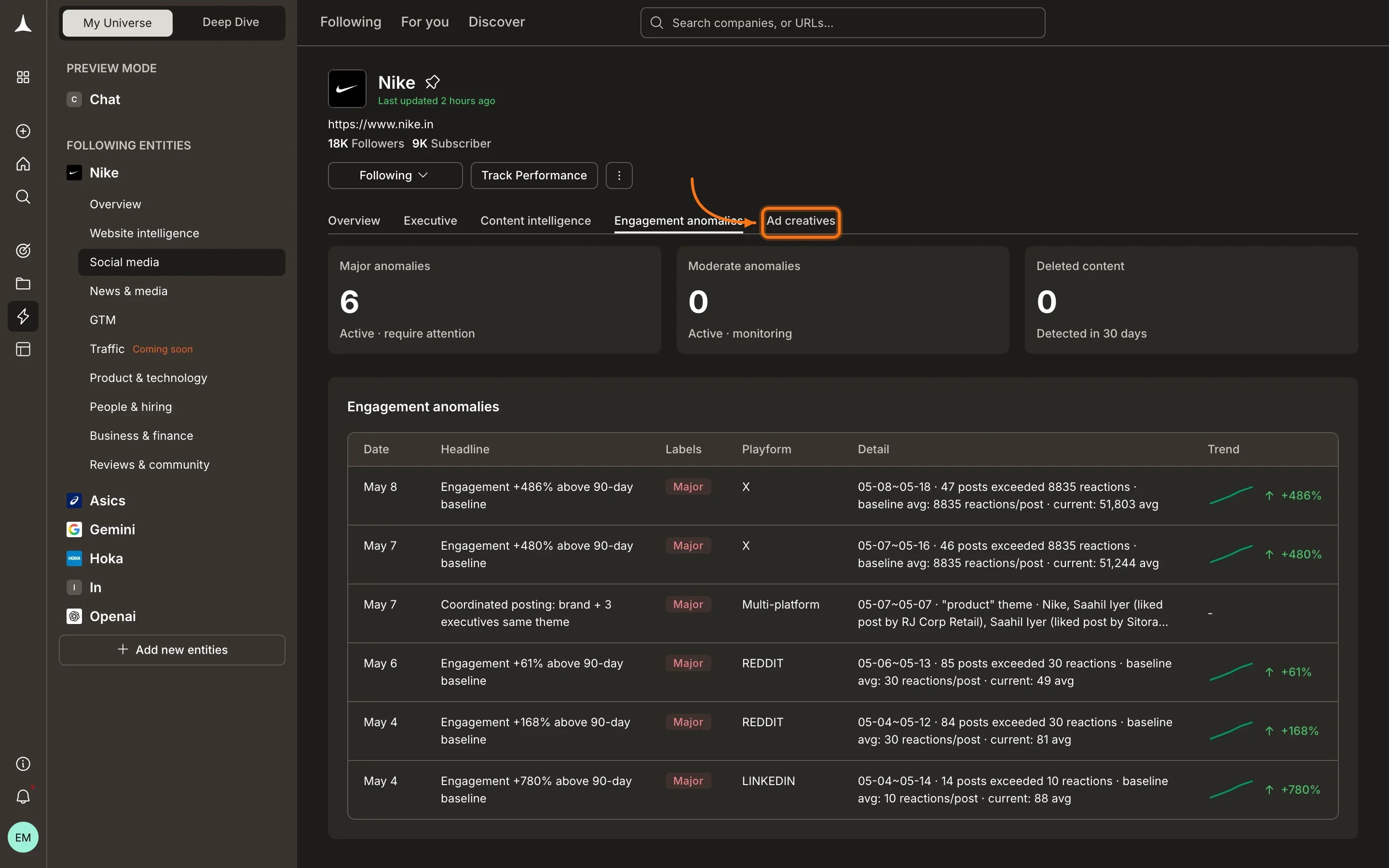Open the folder icon in left rail
The width and height of the screenshot is (1389, 868).
[x=23, y=284]
